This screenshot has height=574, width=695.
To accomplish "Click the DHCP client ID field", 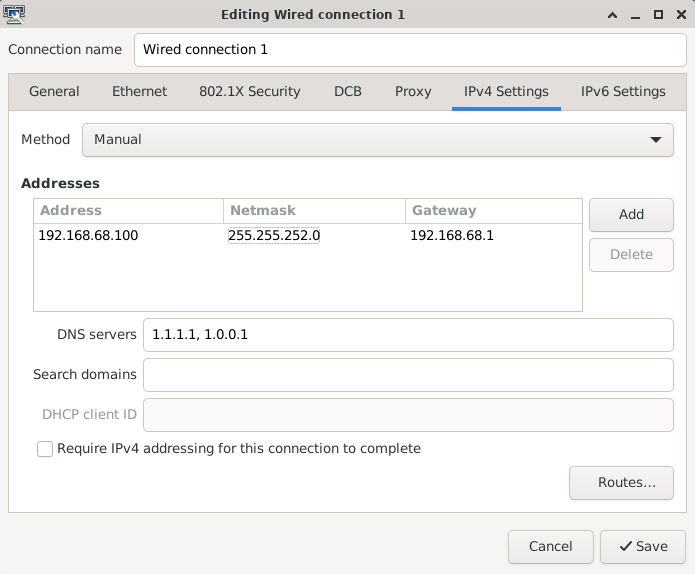I will click(408, 415).
